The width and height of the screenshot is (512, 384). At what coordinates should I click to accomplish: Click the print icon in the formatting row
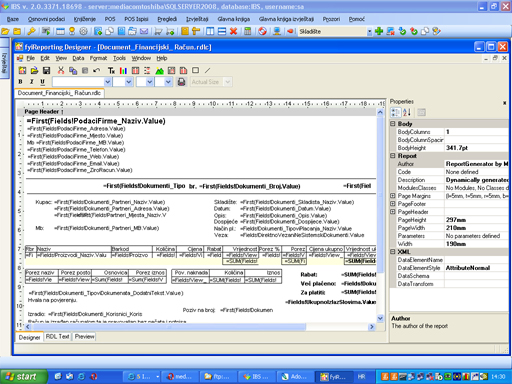(x=181, y=82)
